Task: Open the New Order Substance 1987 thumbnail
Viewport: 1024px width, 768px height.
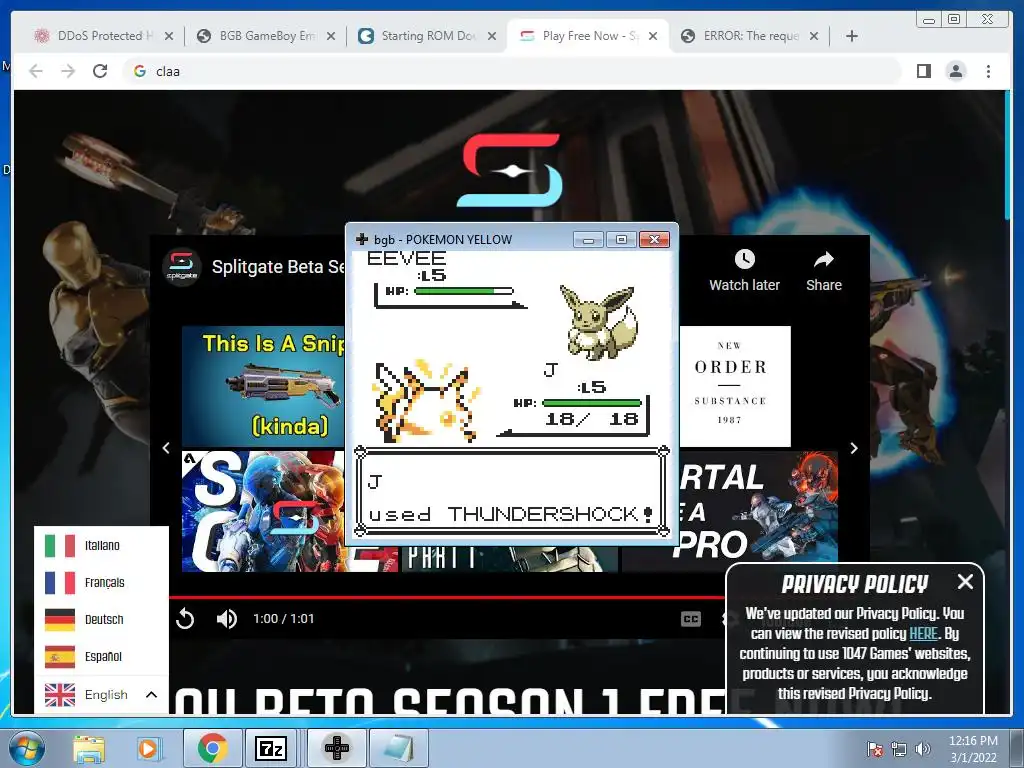Action: click(x=735, y=386)
